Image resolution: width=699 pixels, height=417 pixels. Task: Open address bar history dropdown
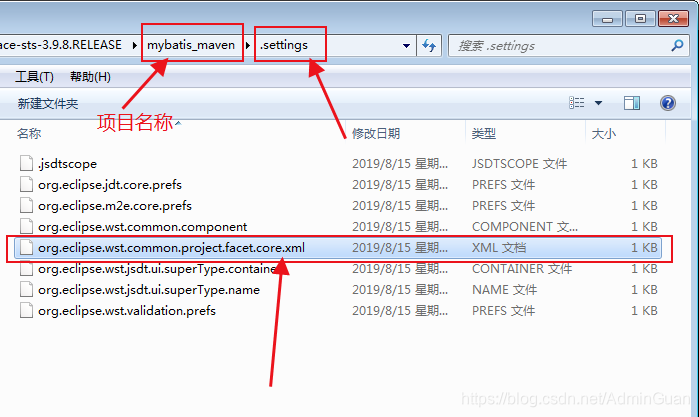click(x=406, y=45)
